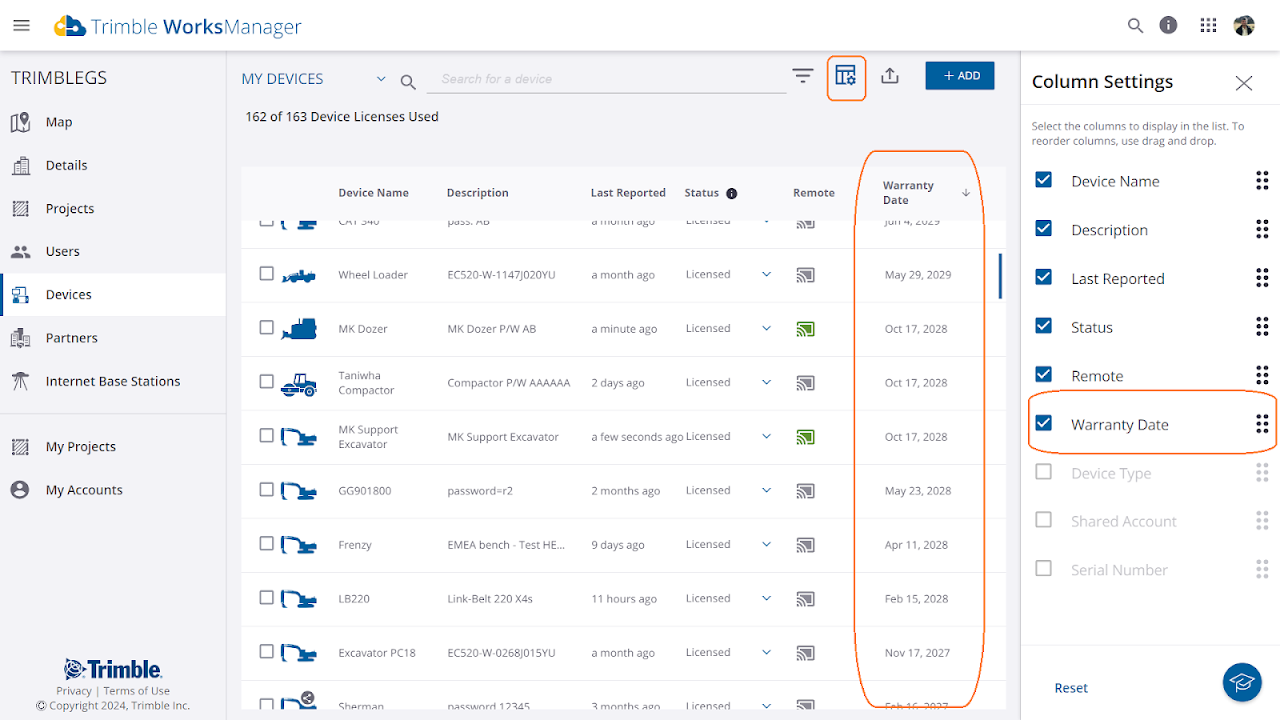This screenshot has height=720, width=1280.
Task: Enable the Serial Number column checkbox
Action: point(1043,569)
